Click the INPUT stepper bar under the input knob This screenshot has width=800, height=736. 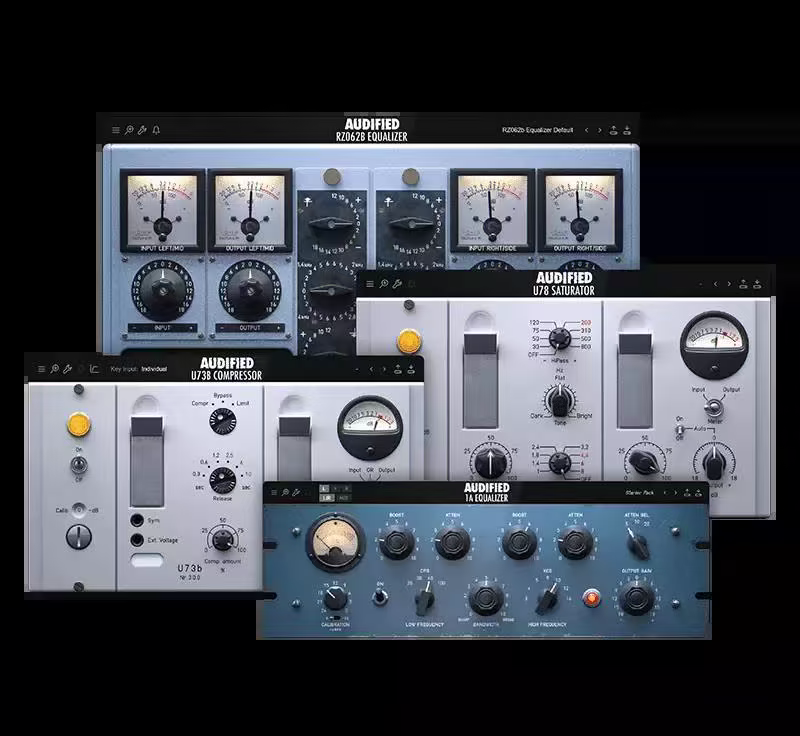tap(162, 328)
